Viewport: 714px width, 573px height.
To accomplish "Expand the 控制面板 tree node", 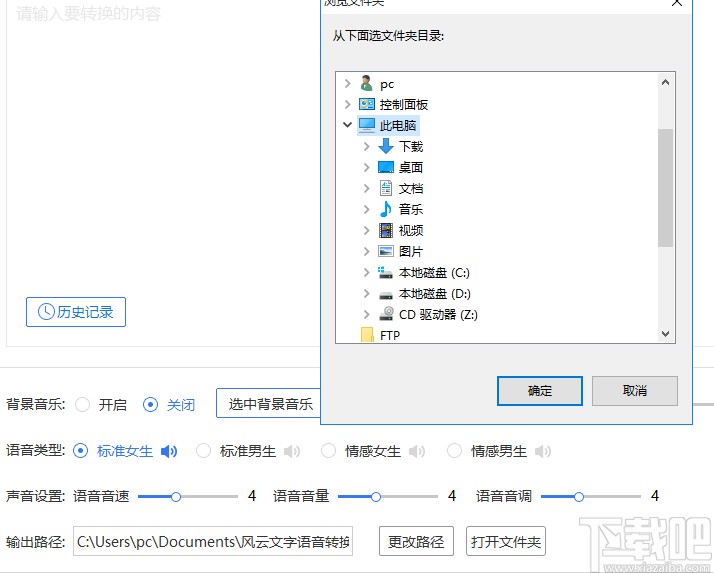I will pos(347,104).
